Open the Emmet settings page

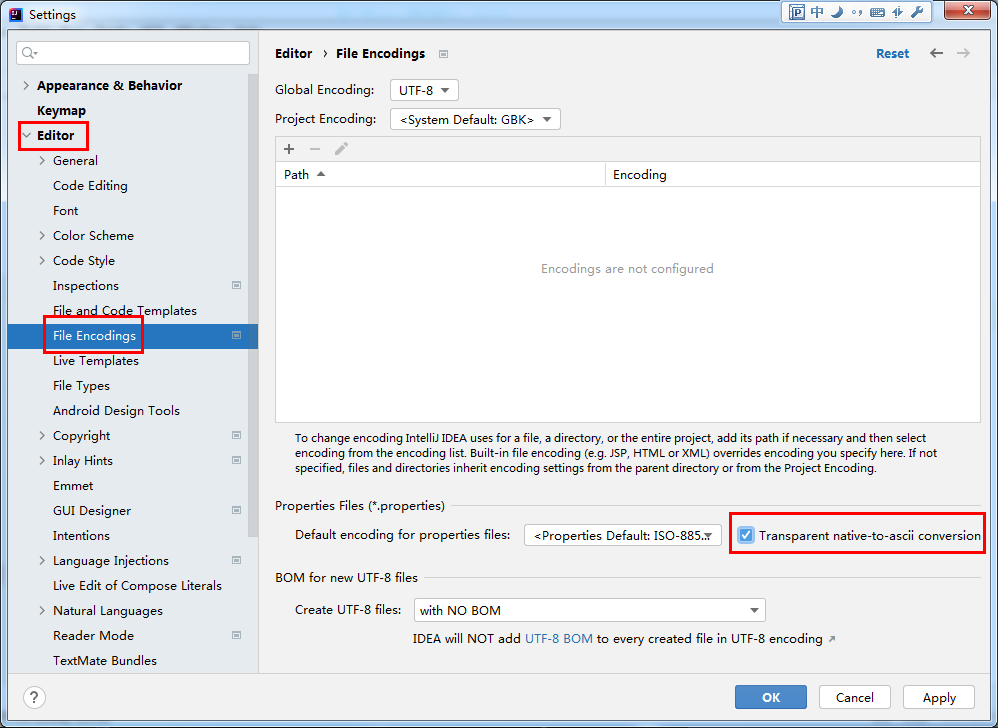point(73,486)
